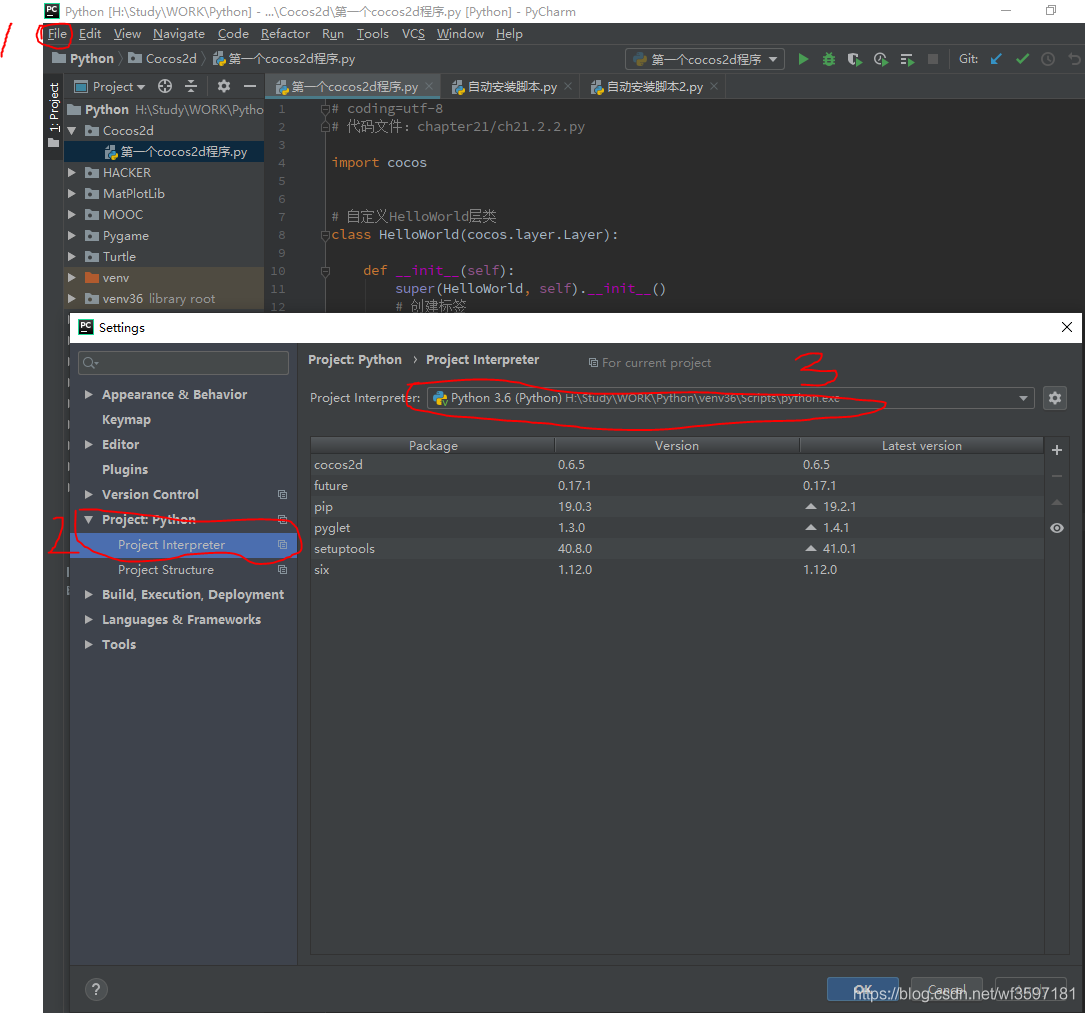Sort by the Latest version column header

921,446
